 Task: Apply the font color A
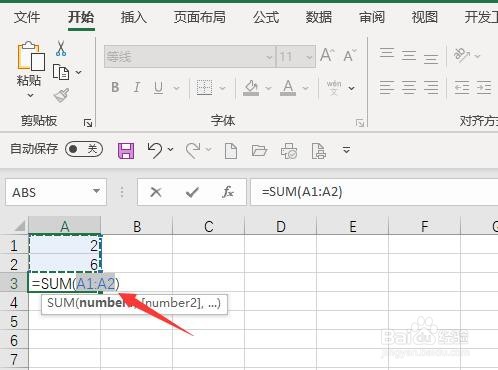(288, 88)
